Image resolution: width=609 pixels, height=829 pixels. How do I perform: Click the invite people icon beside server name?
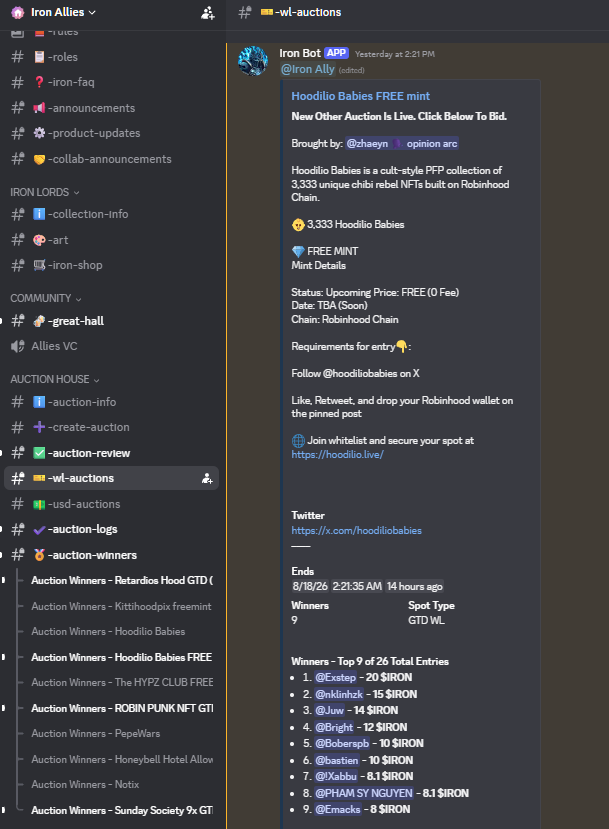click(x=208, y=13)
